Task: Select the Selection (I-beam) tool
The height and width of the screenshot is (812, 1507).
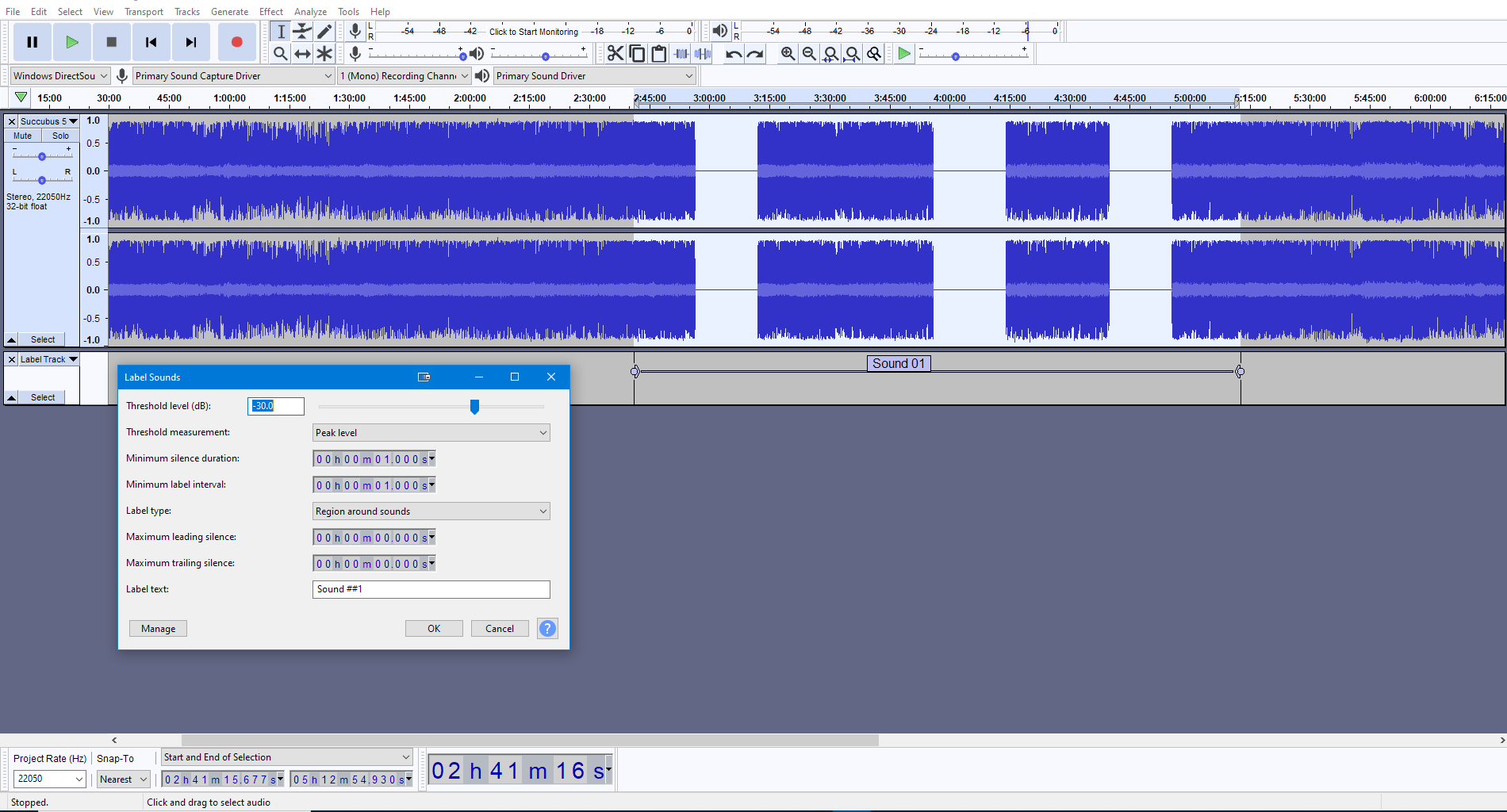Action: pos(281,31)
